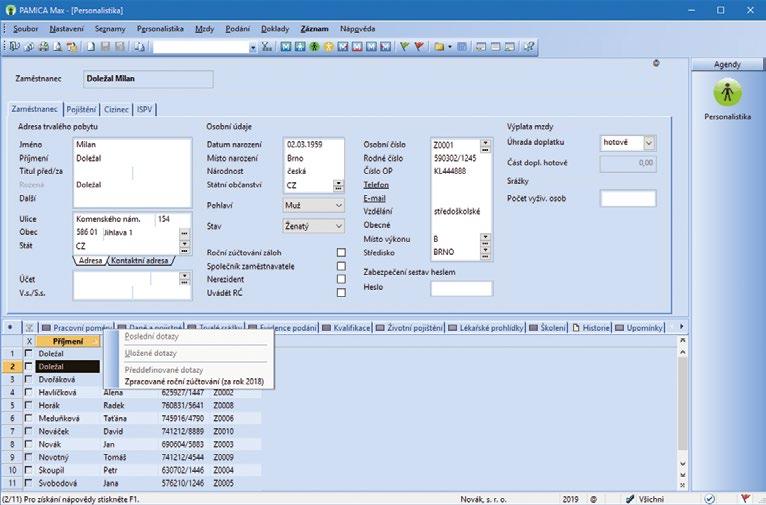Click the grid icon next to folder
This screenshot has height=505, width=766.
pos(462,46)
